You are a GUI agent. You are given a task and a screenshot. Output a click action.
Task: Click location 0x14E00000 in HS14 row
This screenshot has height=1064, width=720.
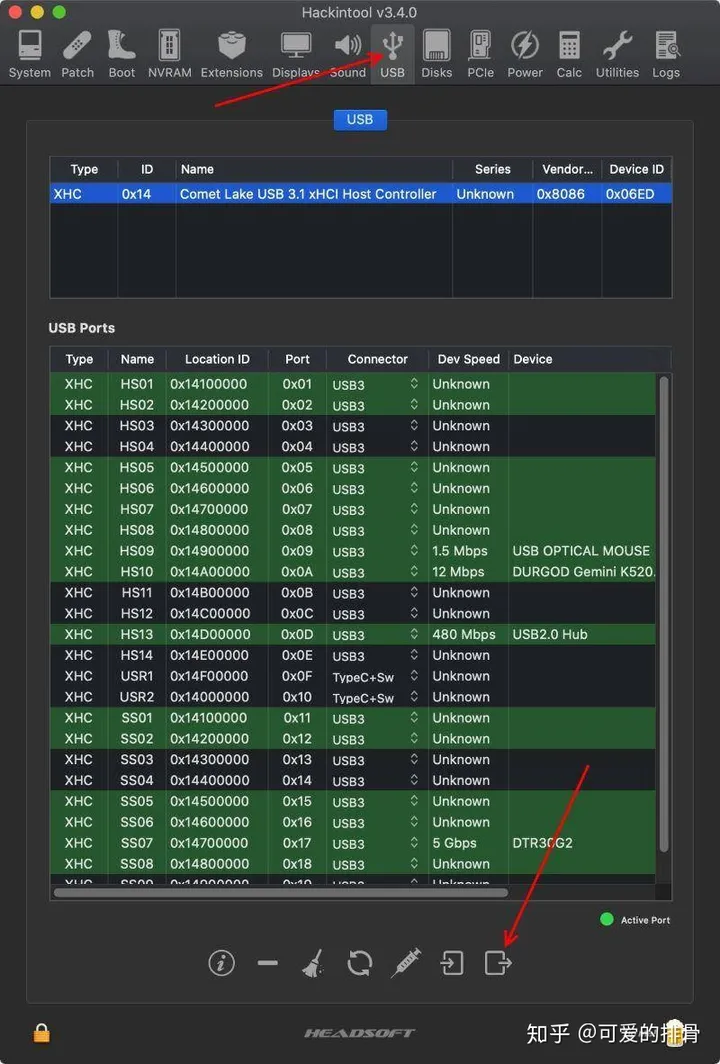209,656
